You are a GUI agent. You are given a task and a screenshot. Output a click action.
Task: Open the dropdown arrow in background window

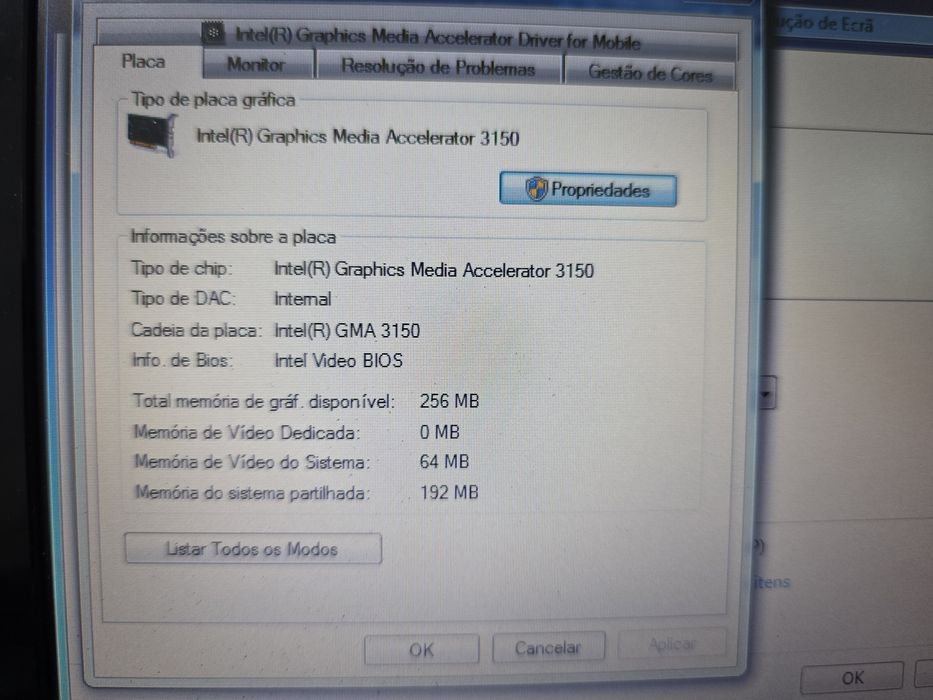point(766,393)
